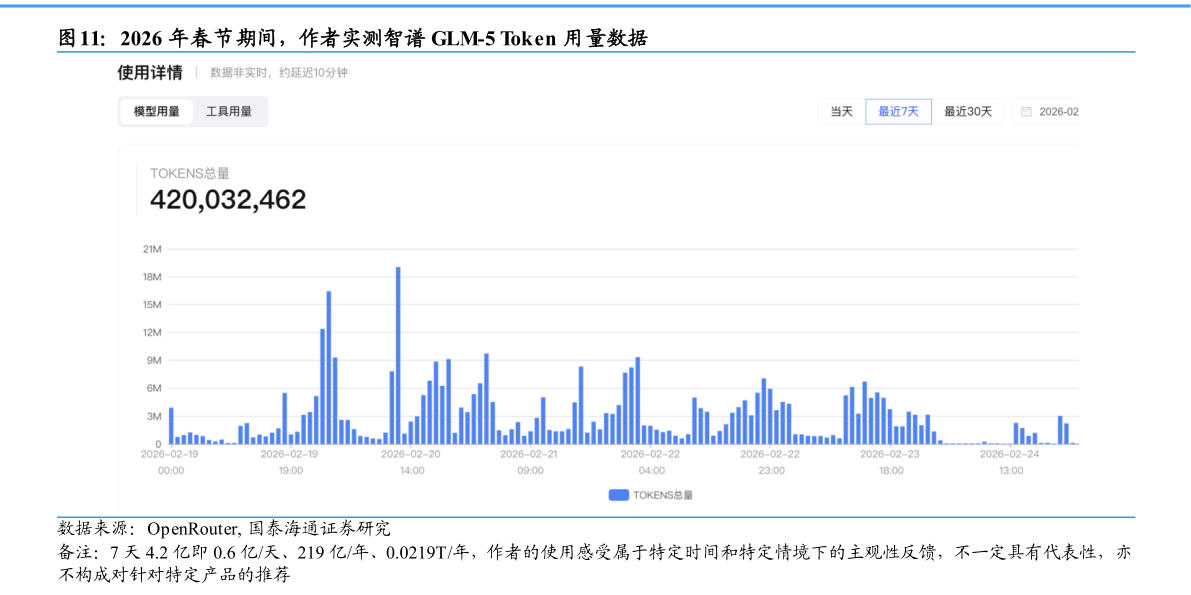Click the TOKENS总量 legend label text
This screenshot has height=595, width=1191.
coord(663,495)
